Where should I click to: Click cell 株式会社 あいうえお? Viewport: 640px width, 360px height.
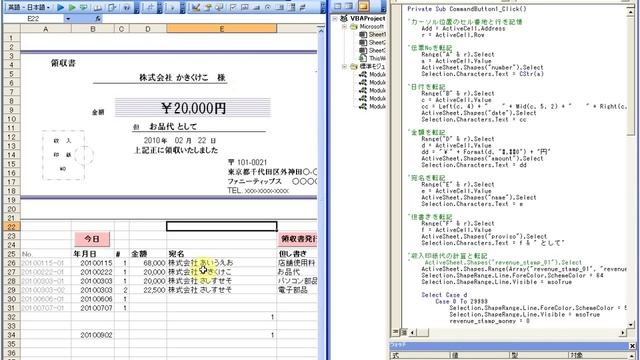(x=222, y=263)
